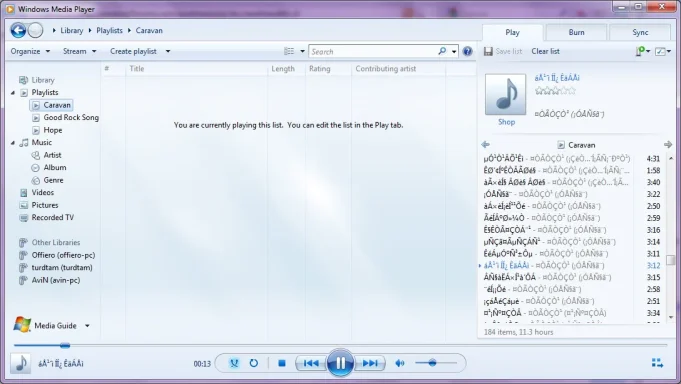Open list options dropdown on Play tab
The height and width of the screenshot is (384, 681).
click(x=669, y=51)
